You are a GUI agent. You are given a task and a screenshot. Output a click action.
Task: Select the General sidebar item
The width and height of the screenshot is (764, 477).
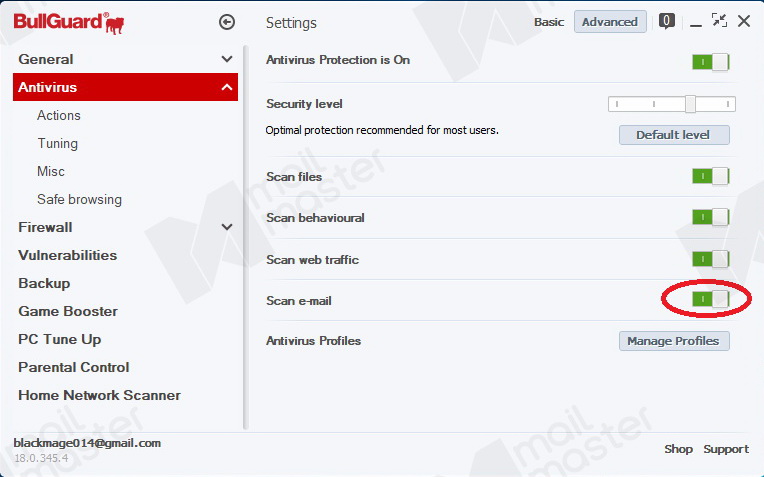click(46, 59)
